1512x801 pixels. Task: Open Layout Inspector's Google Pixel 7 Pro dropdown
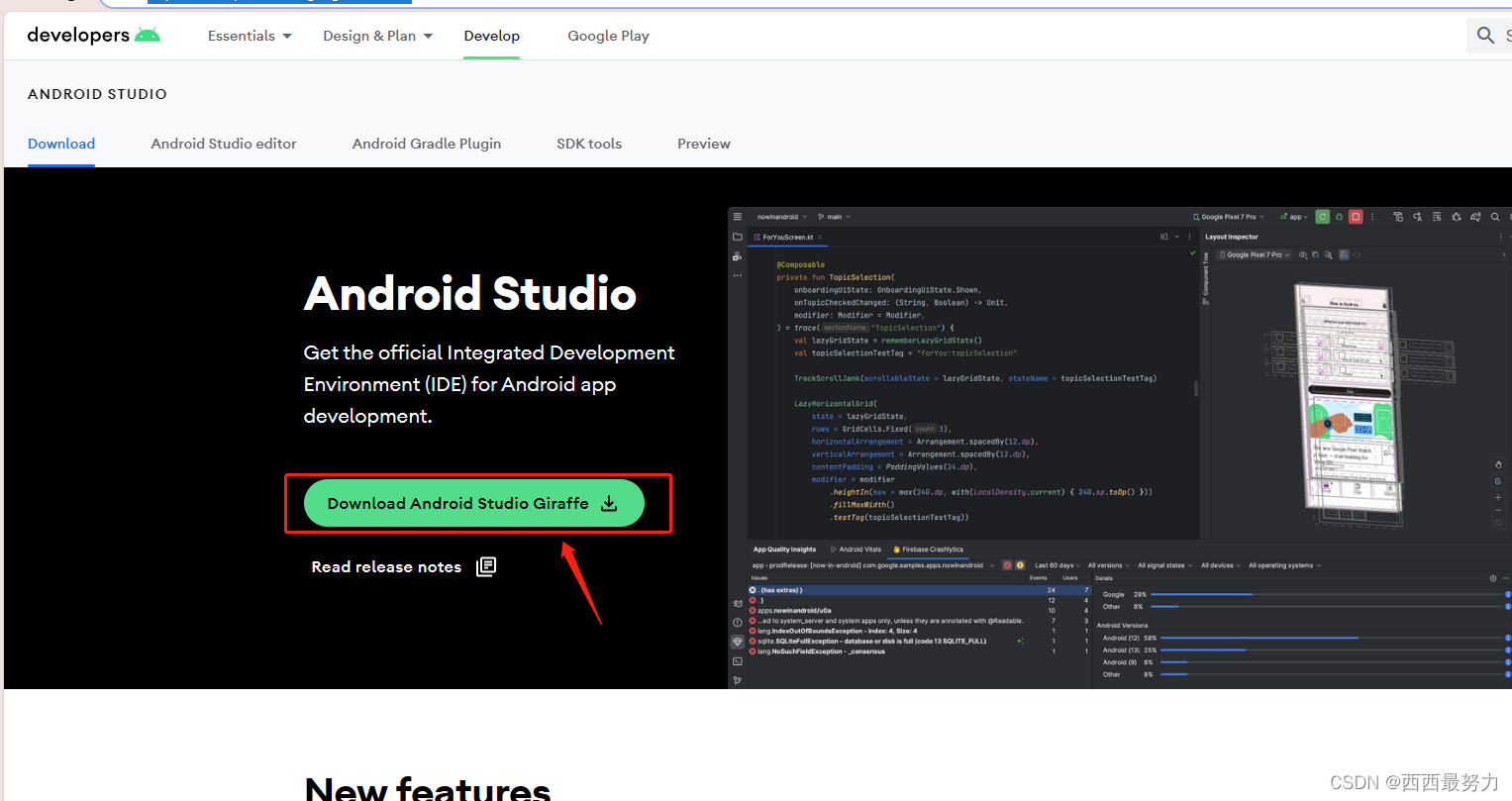[x=1255, y=254]
